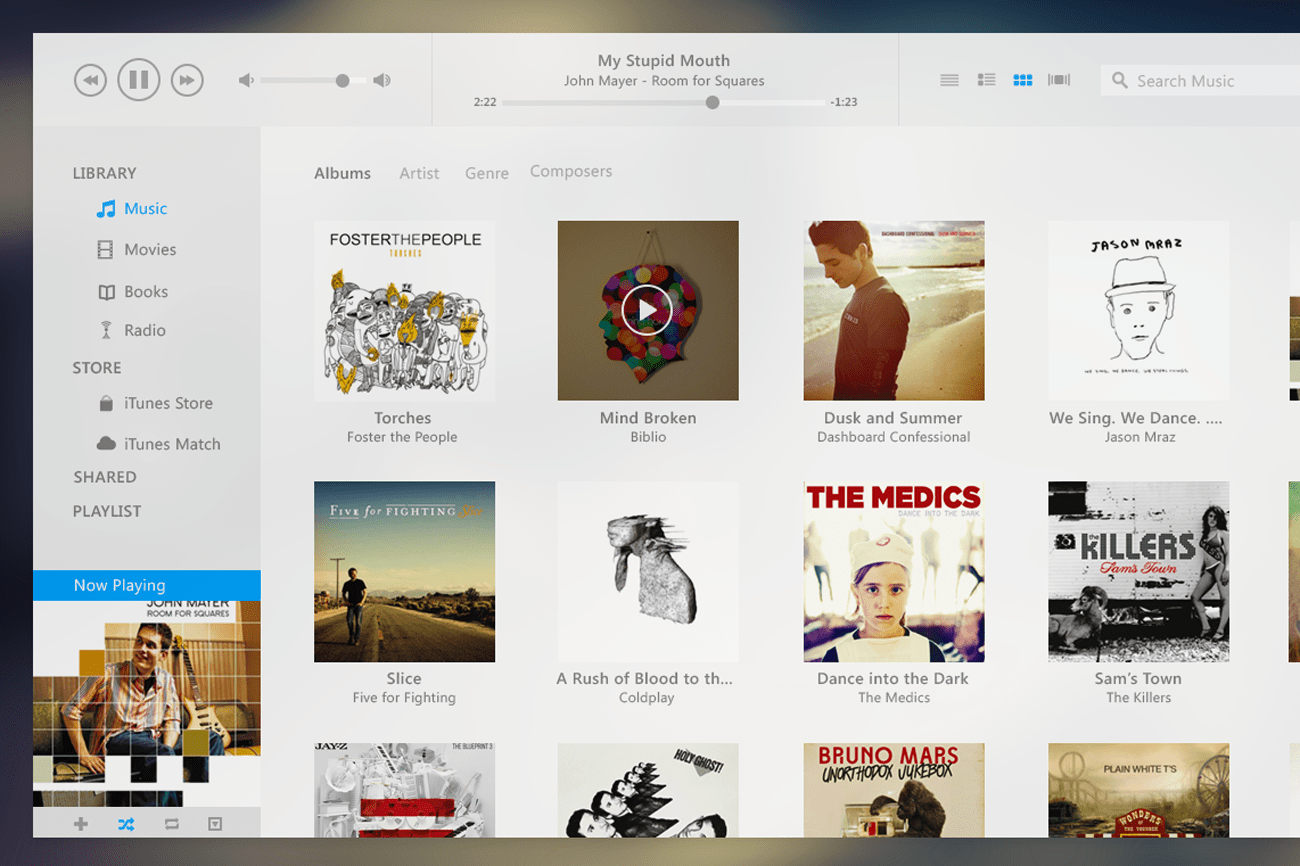Click the Now Playing header
Screen dimensions: 1300x866
pos(146,585)
